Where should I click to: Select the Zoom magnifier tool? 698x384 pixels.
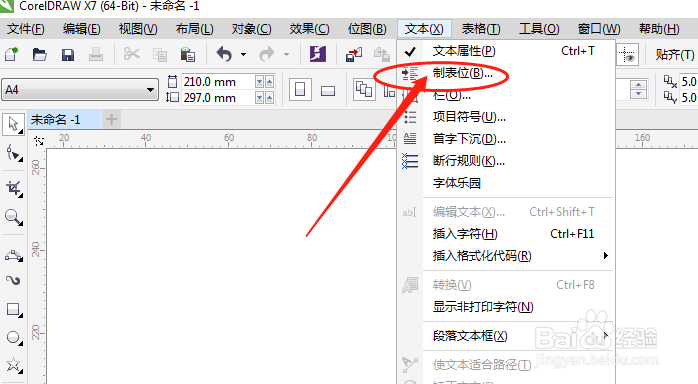tap(13, 218)
